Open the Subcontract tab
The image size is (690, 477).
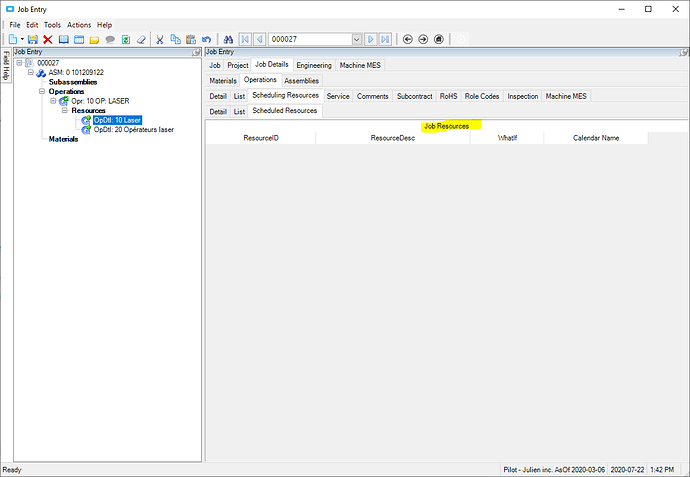tap(415, 96)
